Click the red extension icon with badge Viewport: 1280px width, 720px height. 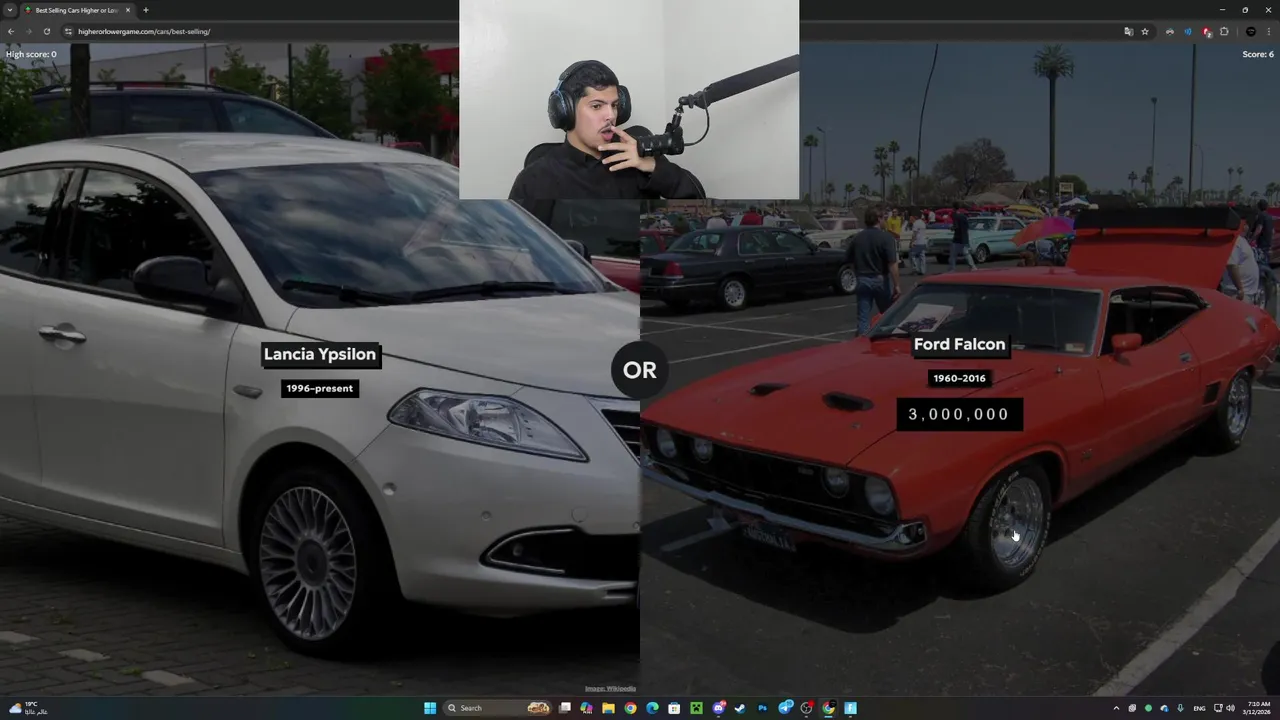[x=1206, y=32]
